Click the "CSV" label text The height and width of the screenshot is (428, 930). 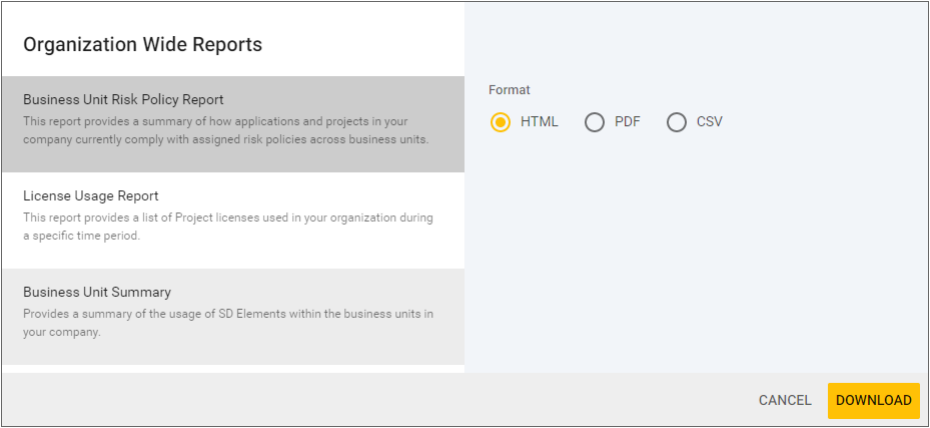709,122
